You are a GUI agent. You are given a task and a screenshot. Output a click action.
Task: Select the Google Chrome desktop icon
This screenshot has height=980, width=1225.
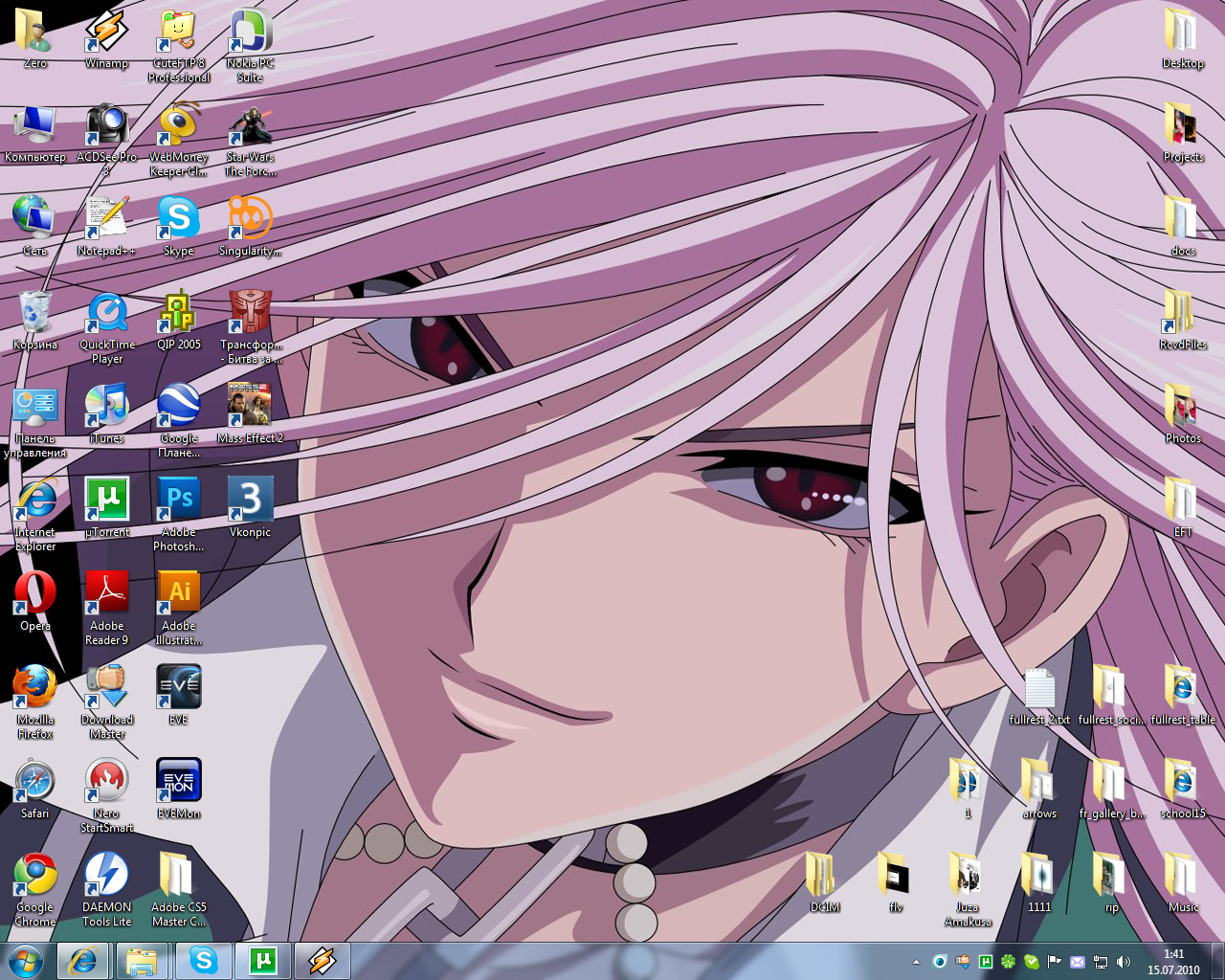pos(34,890)
